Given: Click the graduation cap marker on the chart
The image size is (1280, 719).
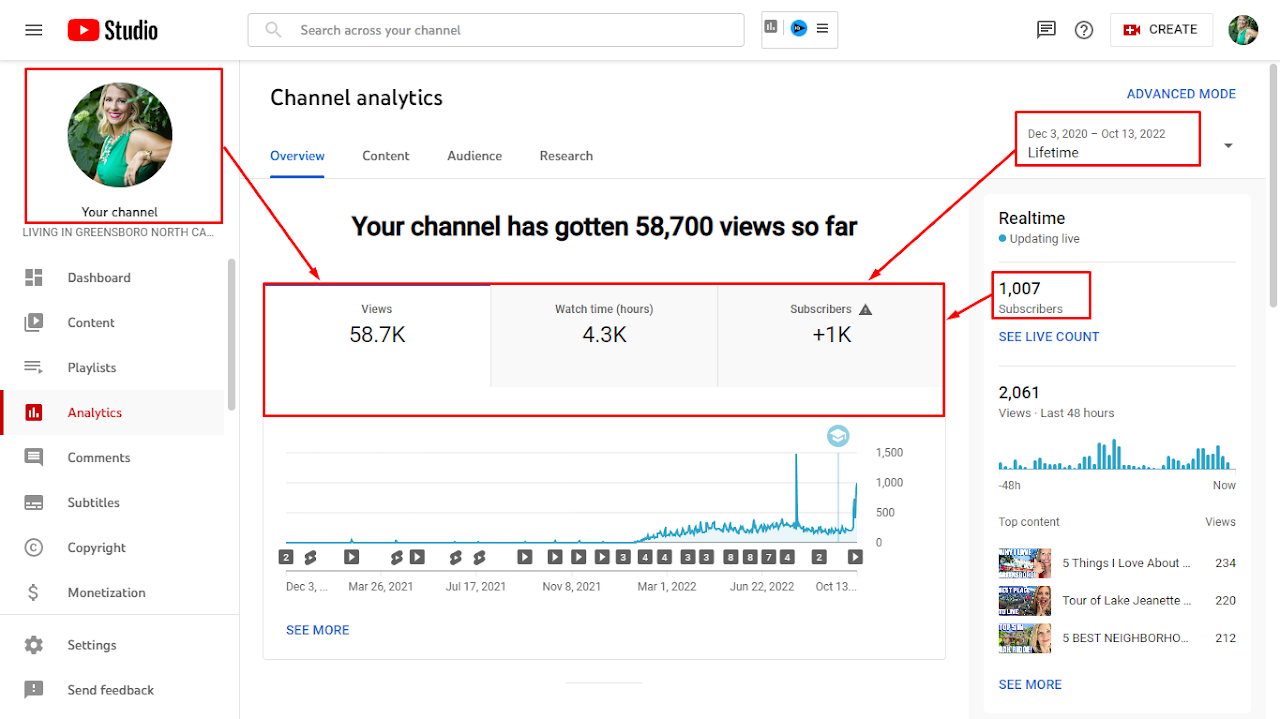Looking at the screenshot, I should (x=838, y=435).
